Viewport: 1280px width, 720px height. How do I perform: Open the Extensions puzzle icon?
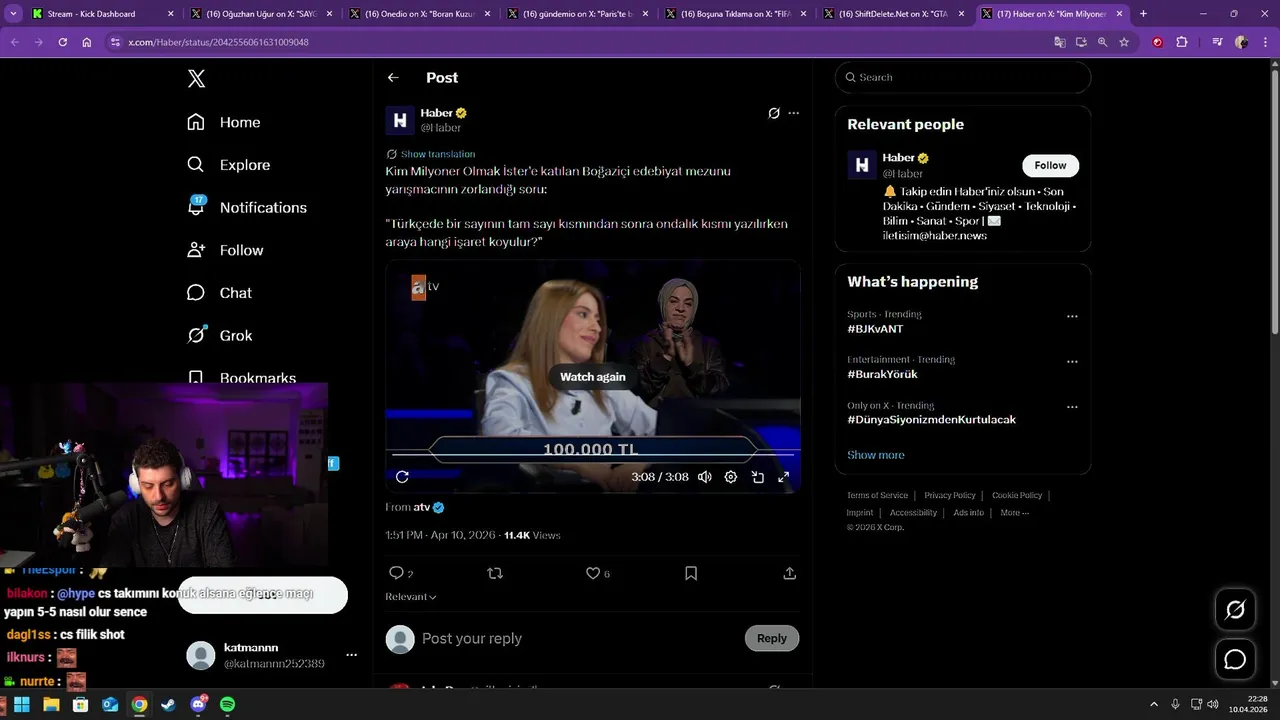tap(1182, 42)
